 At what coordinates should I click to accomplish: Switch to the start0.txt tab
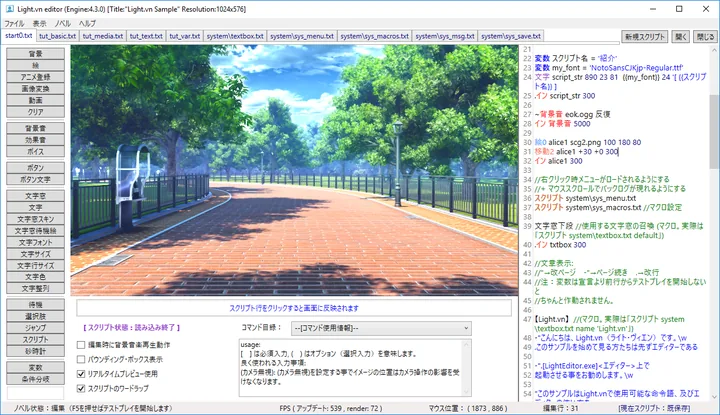click(18, 35)
